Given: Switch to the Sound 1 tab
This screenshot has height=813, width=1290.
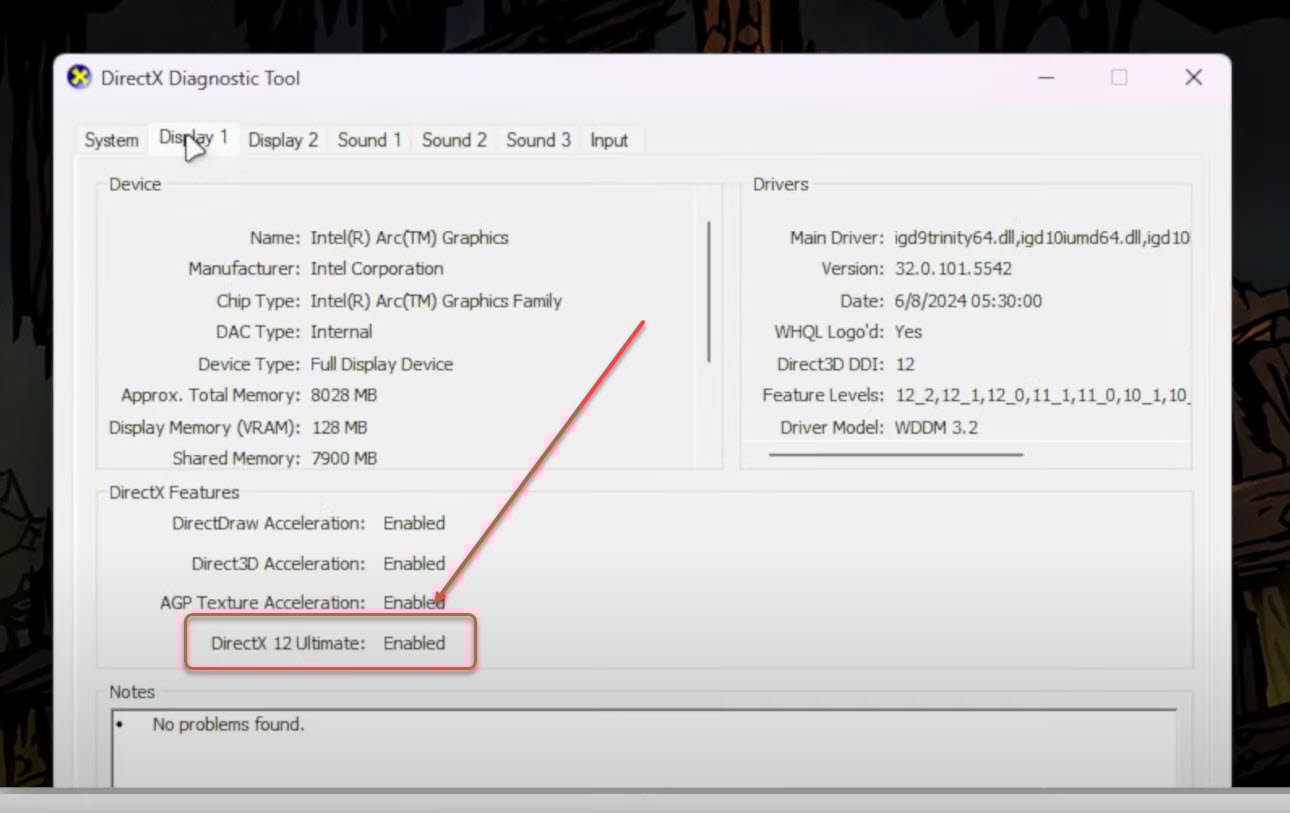Looking at the screenshot, I should [x=369, y=140].
